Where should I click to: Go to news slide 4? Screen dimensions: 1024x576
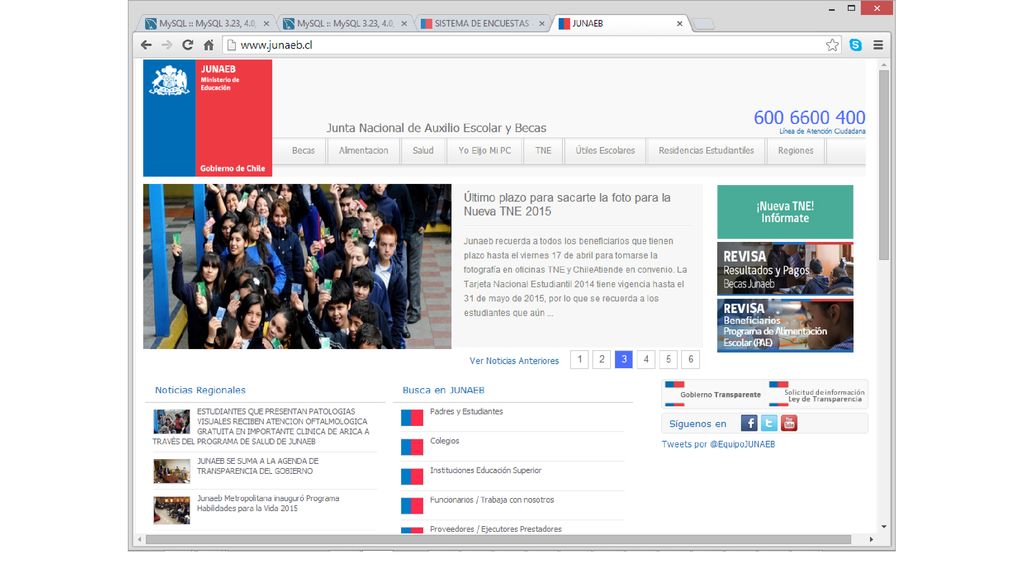(x=646, y=359)
